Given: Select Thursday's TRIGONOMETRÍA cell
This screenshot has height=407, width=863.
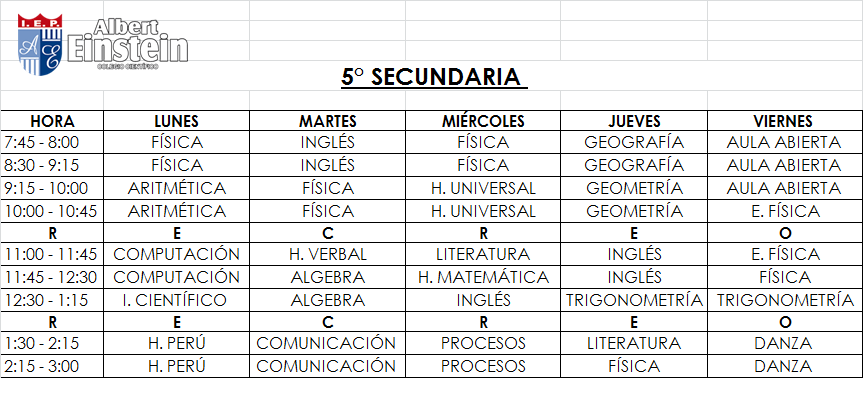Looking at the screenshot, I should click(634, 300).
